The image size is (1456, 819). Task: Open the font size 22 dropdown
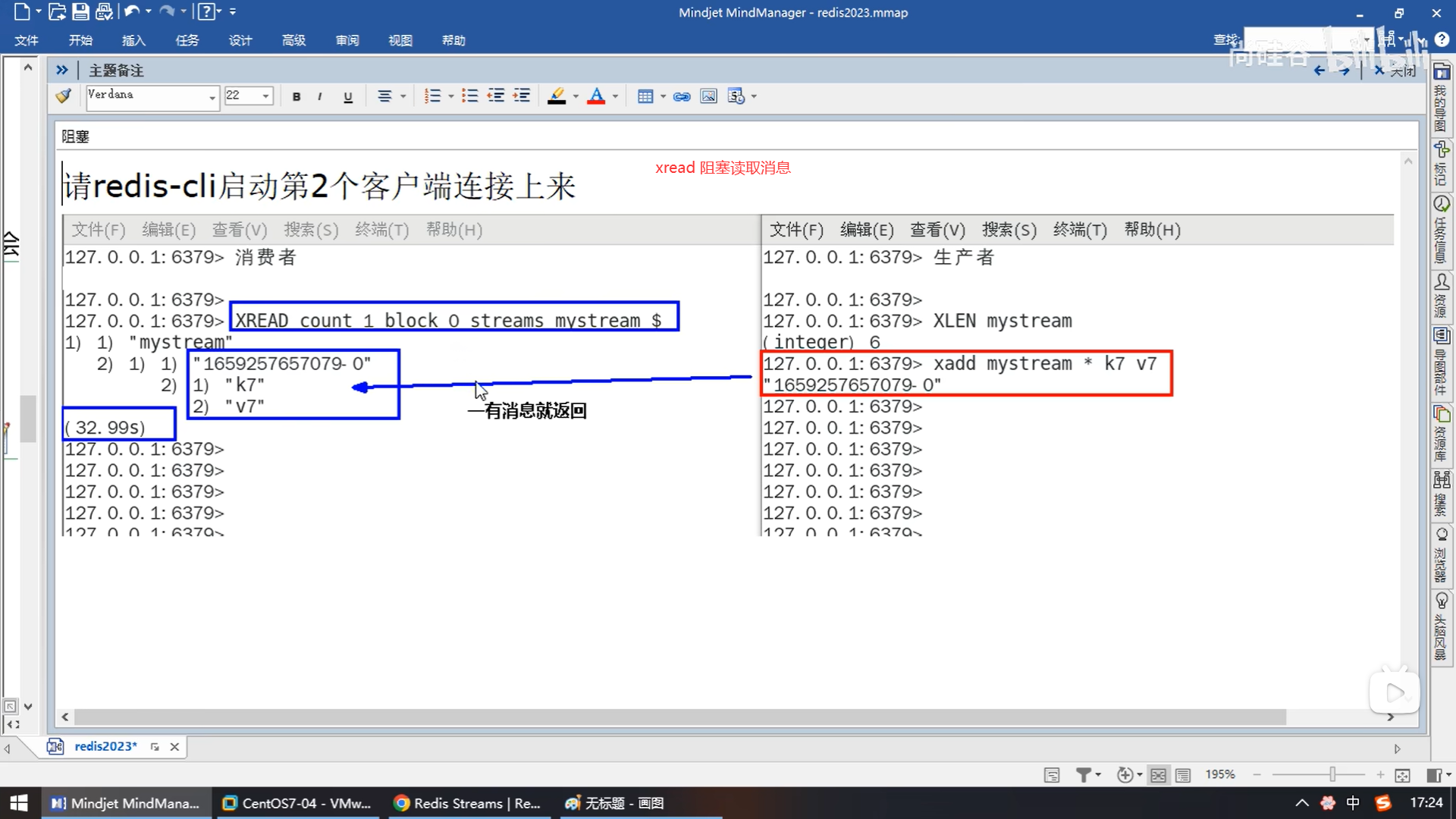[x=265, y=96]
